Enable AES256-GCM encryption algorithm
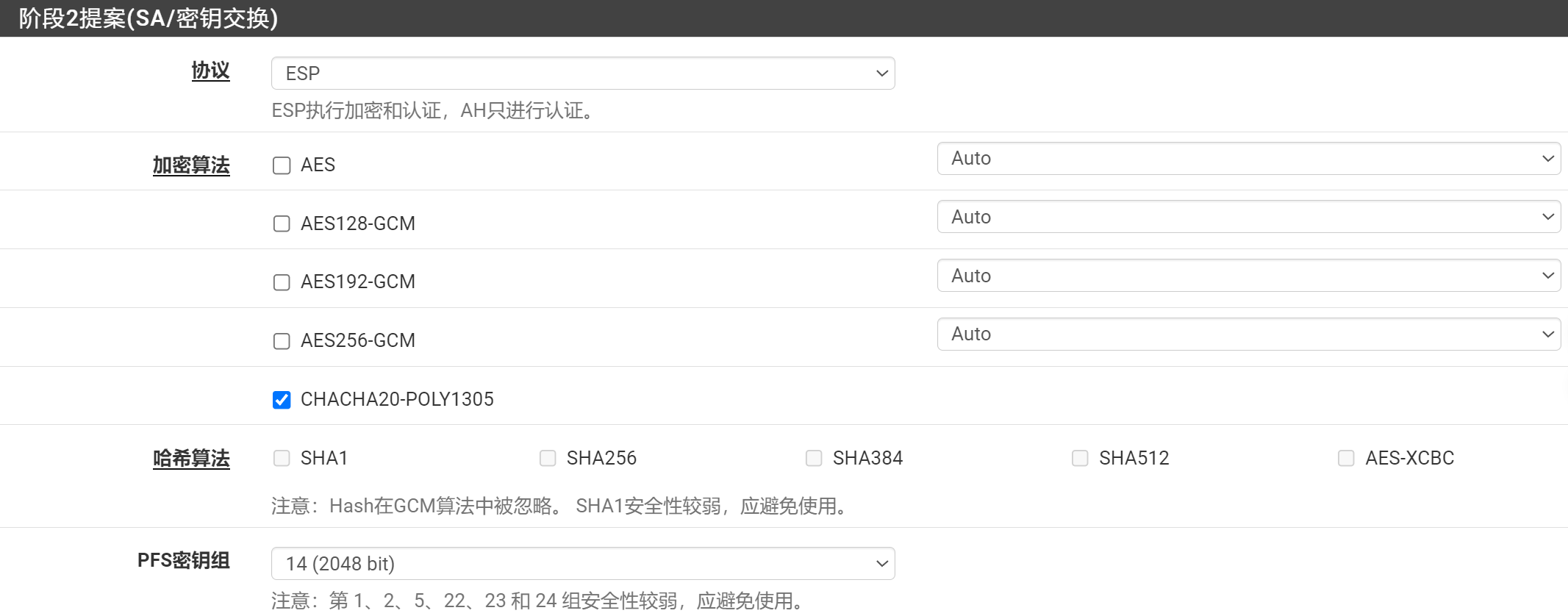Image resolution: width=1568 pixels, height=616 pixels. pos(282,341)
